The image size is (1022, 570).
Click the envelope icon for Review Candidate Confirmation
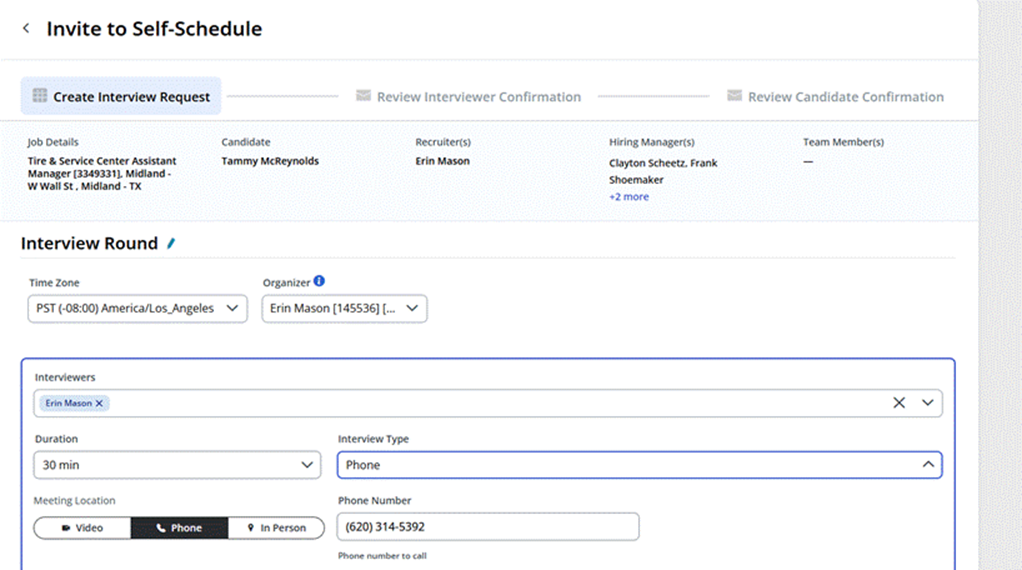tap(734, 96)
